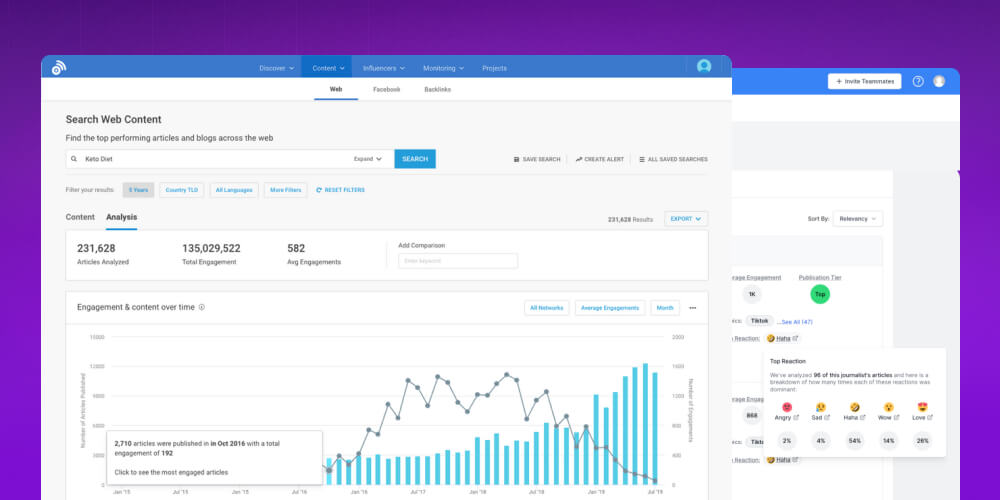The height and width of the screenshot is (500, 1000).
Task: Open the Monitoring menu
Action: pyautogui.click(x=444, y=68)
